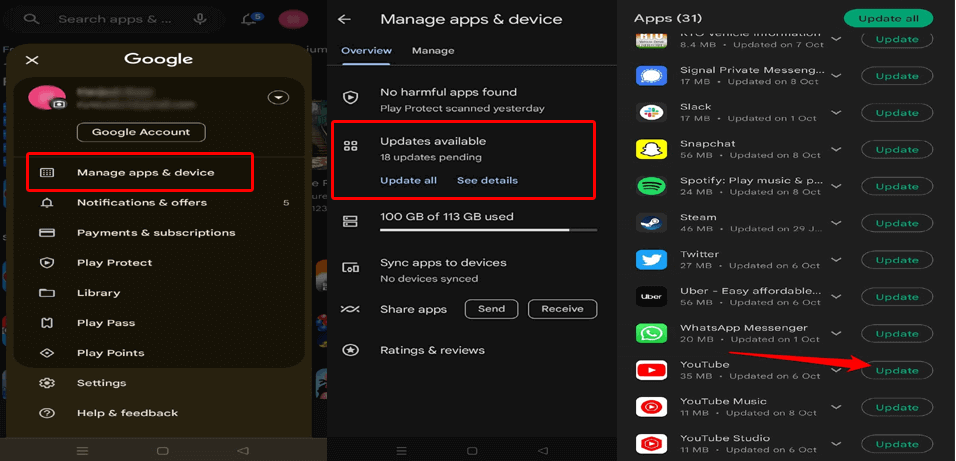
Task: Tap the Play Protect shield icon in menu
Action: 47,263
